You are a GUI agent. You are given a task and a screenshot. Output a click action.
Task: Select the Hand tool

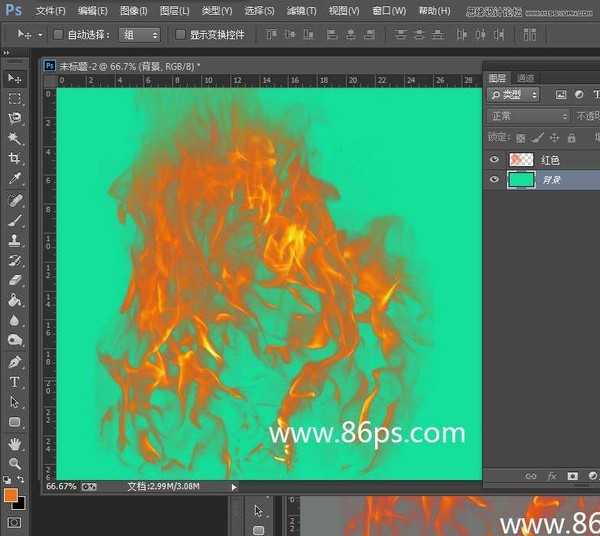pos(15,444)
